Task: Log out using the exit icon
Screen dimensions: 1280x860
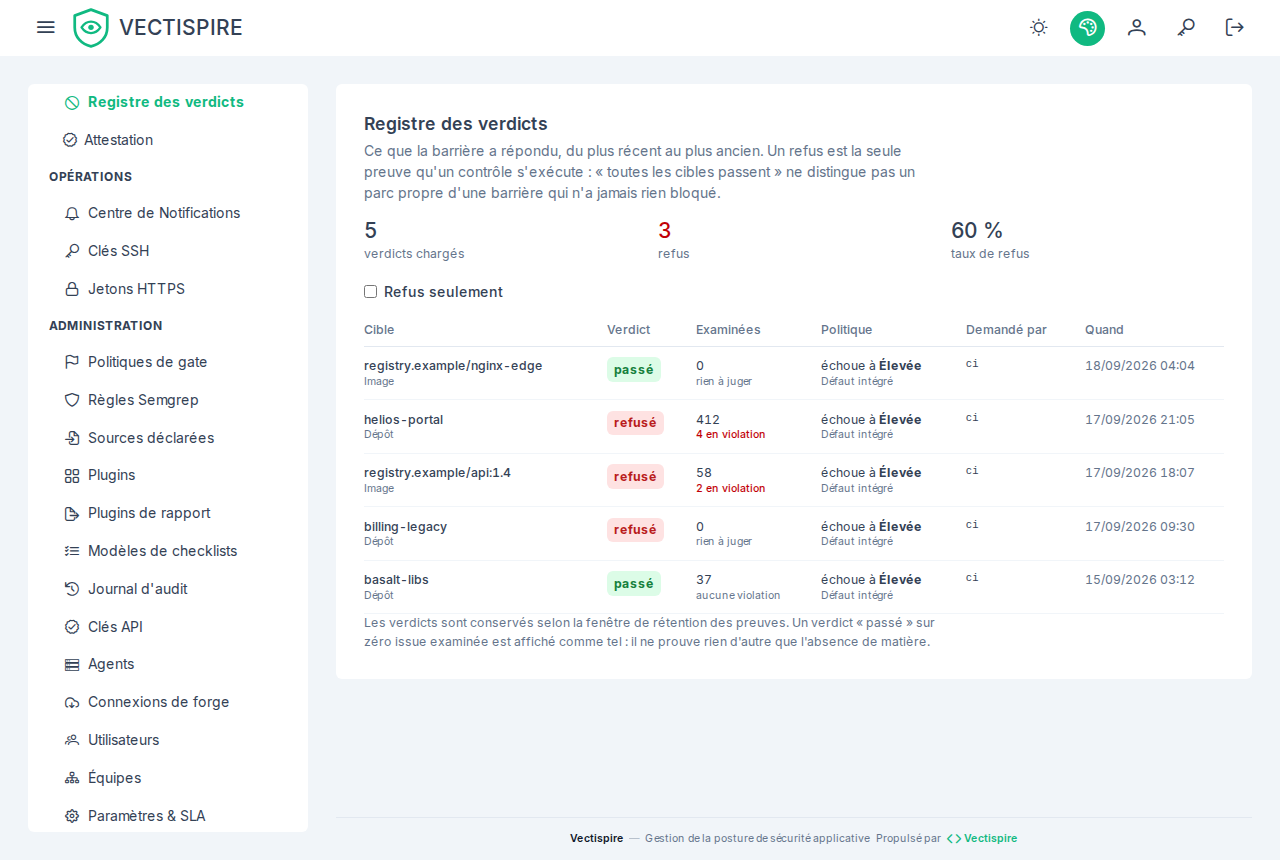Action: 1235,27
